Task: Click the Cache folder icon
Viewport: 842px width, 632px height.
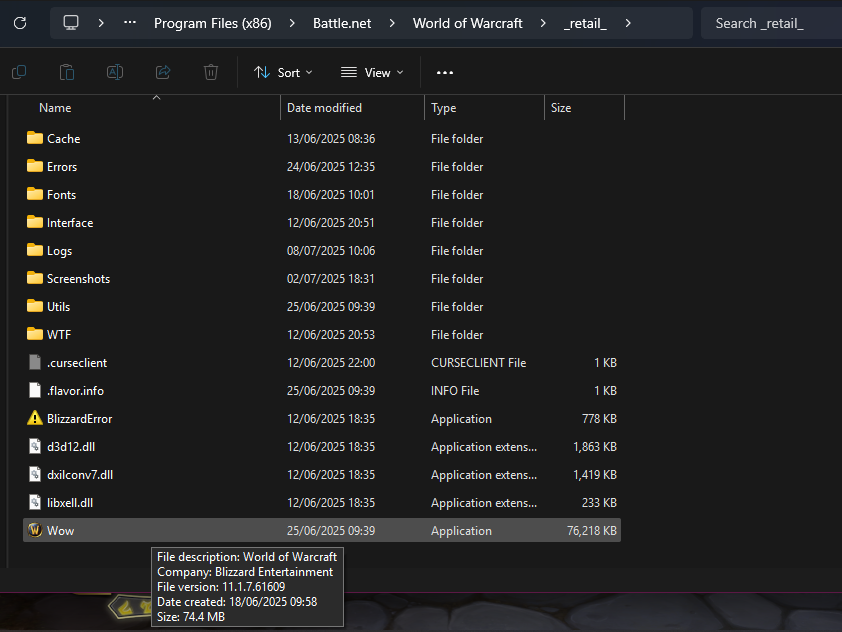Action: click(x=35, y=138)
